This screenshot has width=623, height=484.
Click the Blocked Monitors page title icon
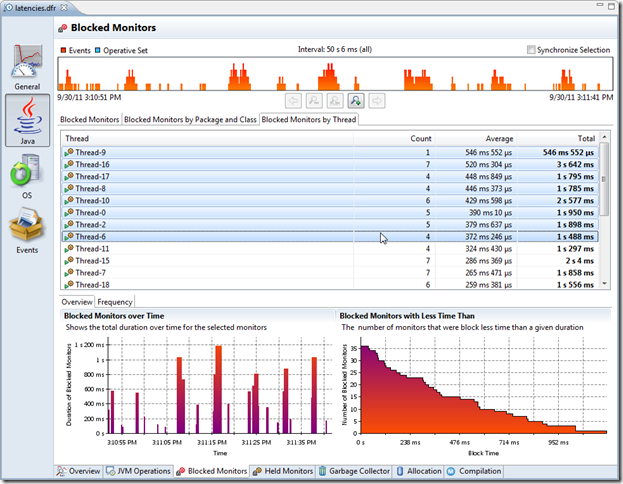63,28
